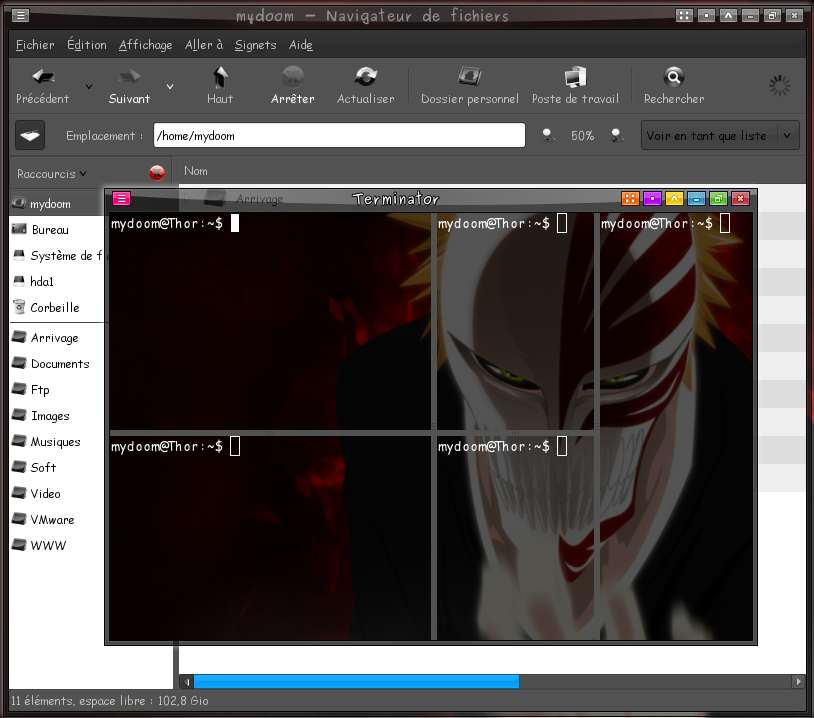Open the Signets menu
The width and height of the screenshot is (814, 718).
pyautogui.click(x=255, y=45)
